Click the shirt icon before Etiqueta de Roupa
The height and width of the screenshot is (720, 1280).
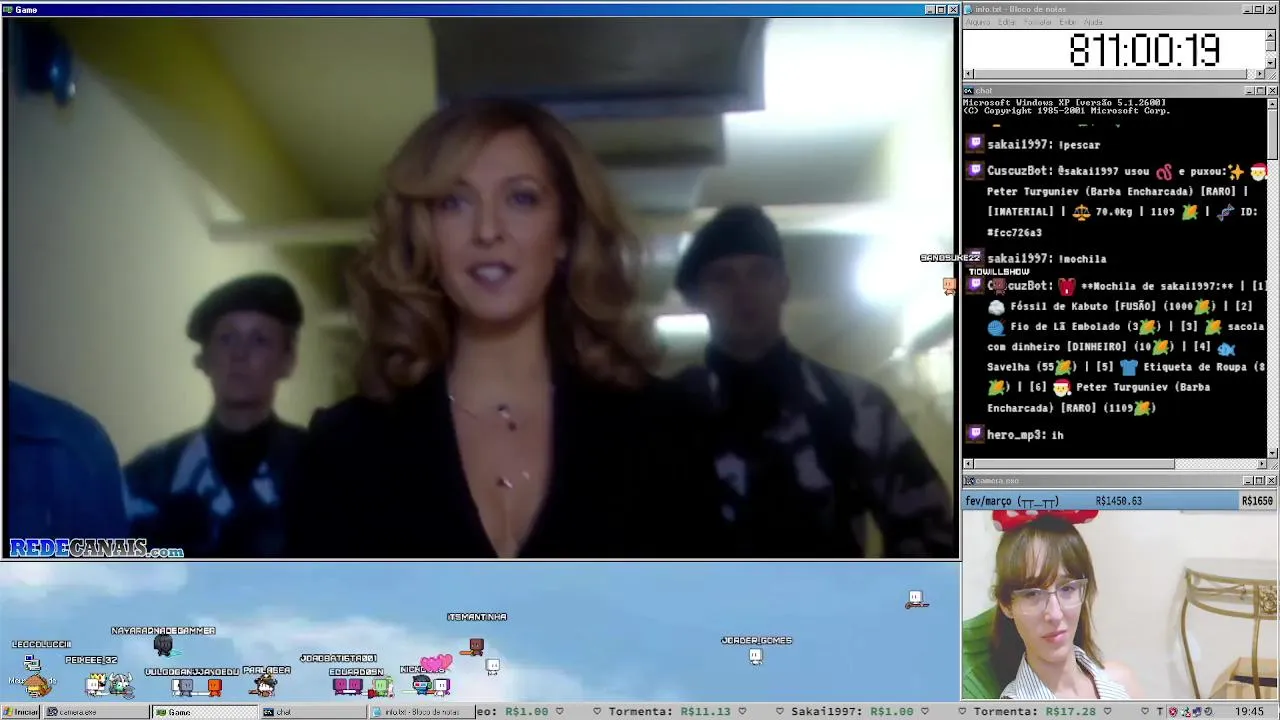click(1129, 367)
